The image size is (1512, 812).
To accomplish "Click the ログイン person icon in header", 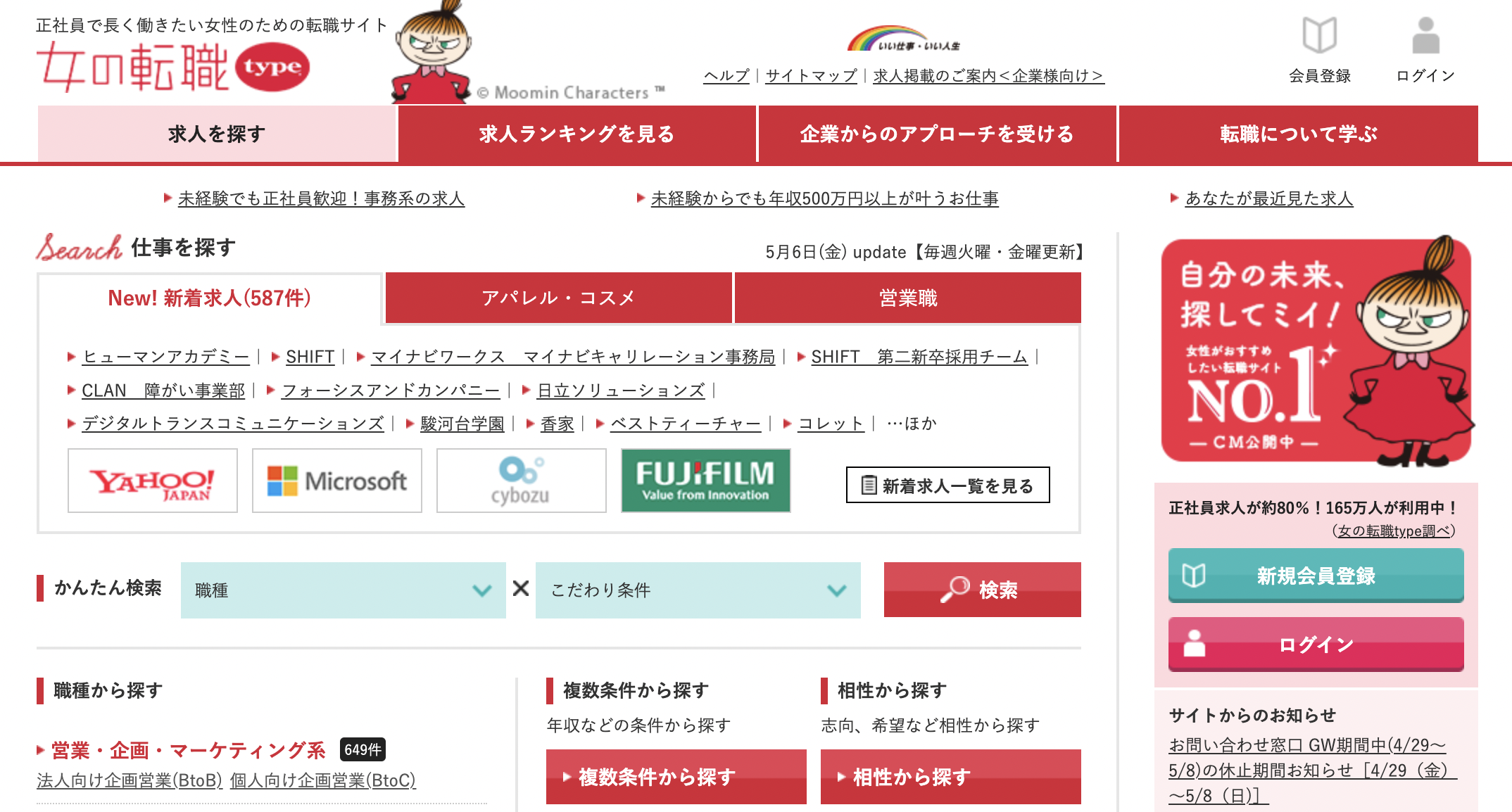I will 1425,35.
